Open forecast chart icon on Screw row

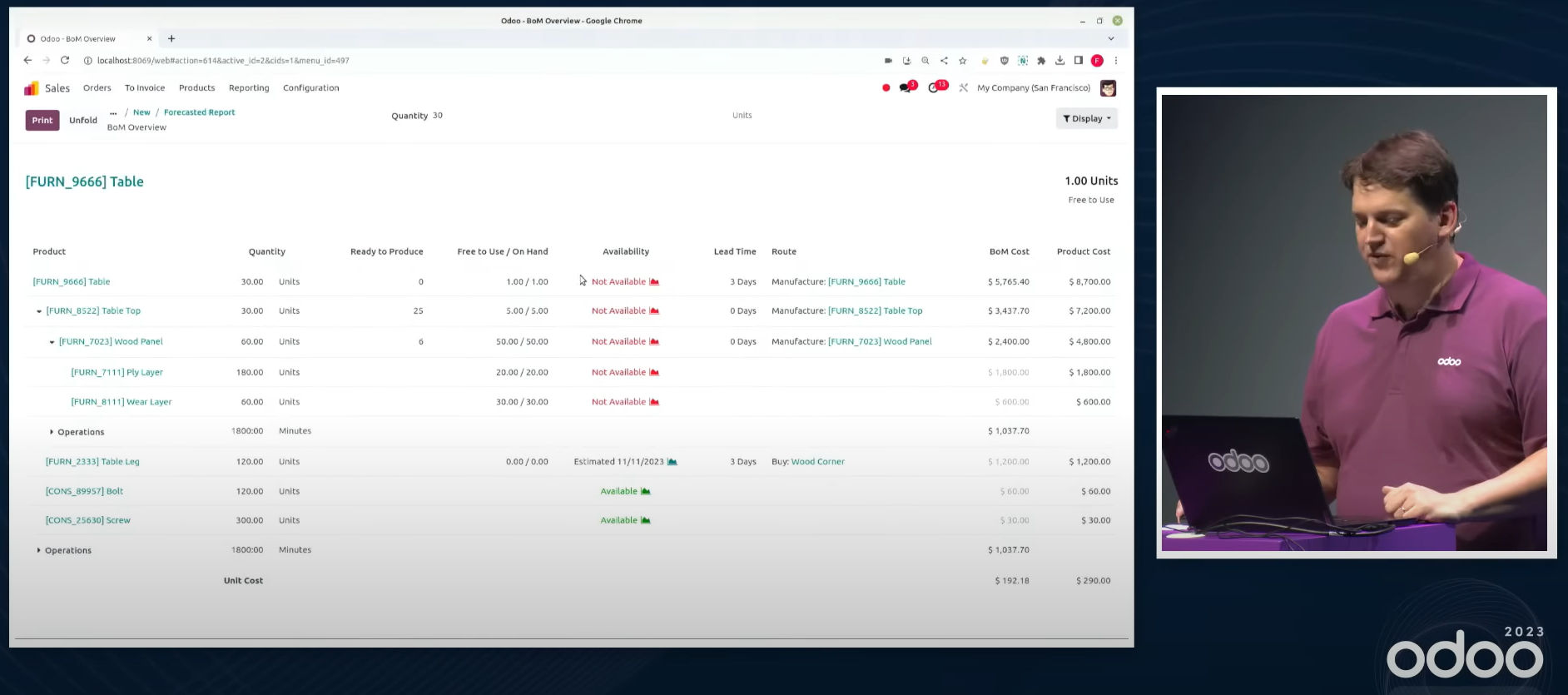(646, 521)
